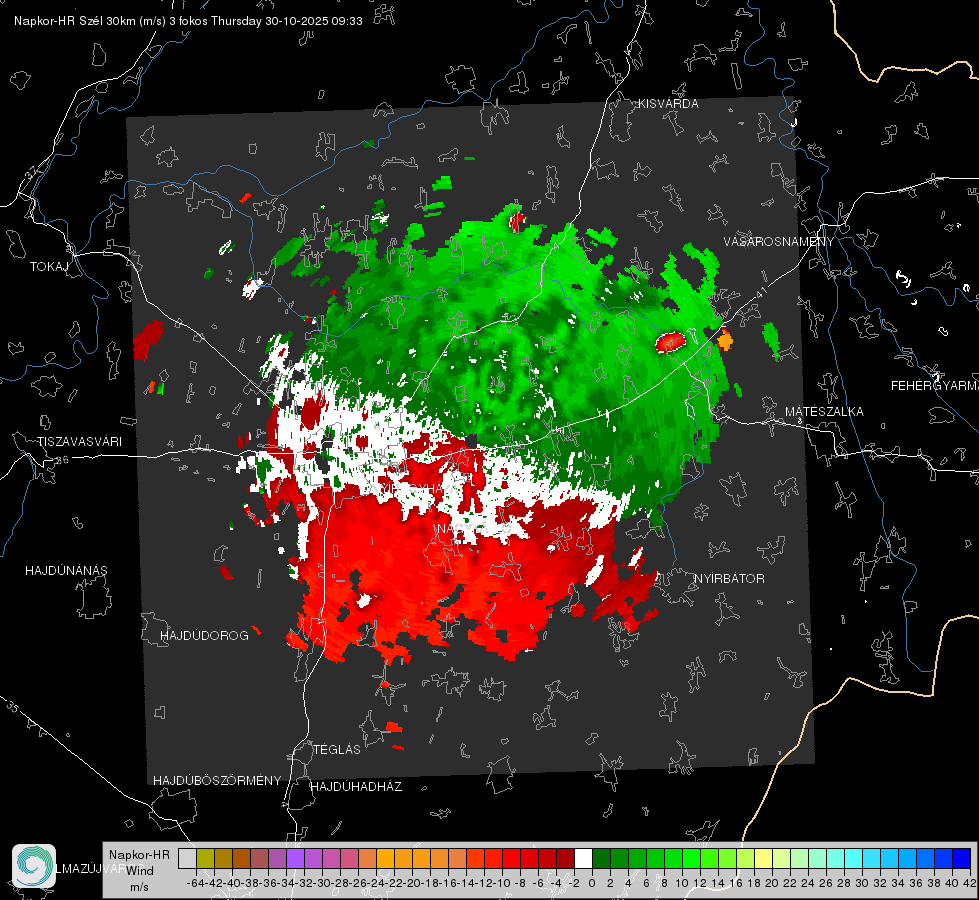Image resolution: width=979 pixels, height=900 pixels.
Task: Click the 30 value on the legend scale
Action: pos(862,883)
